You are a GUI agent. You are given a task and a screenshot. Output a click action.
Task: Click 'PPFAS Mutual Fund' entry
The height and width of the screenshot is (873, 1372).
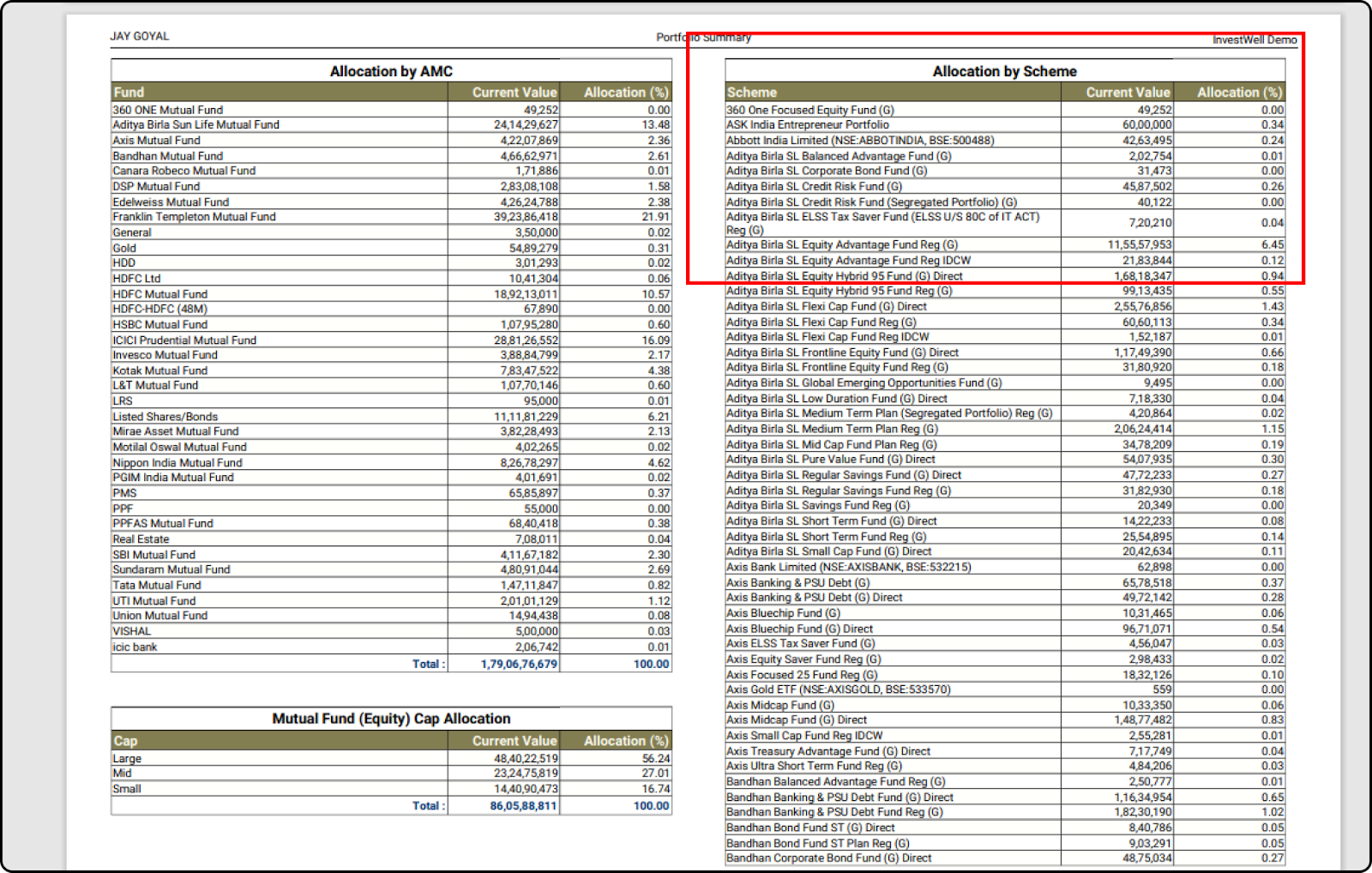(x=391, y=523)
